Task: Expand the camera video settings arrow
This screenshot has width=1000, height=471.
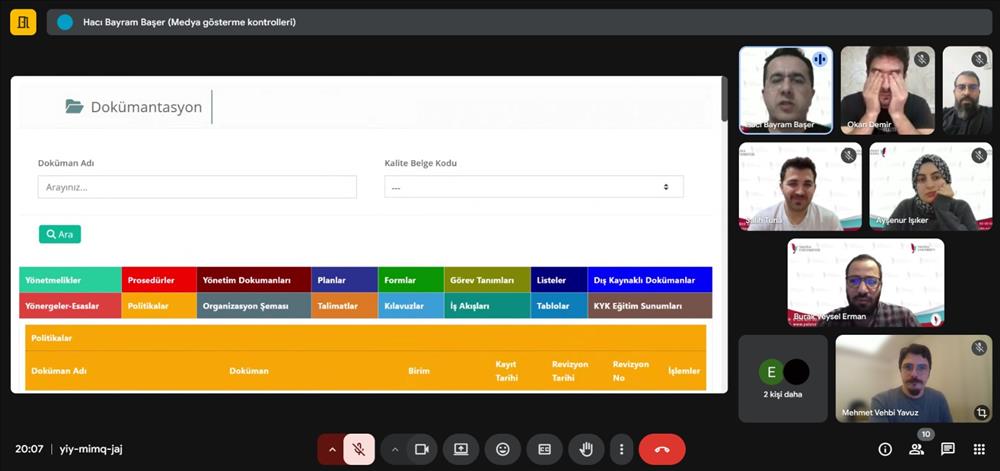Action: click(395, 450)
